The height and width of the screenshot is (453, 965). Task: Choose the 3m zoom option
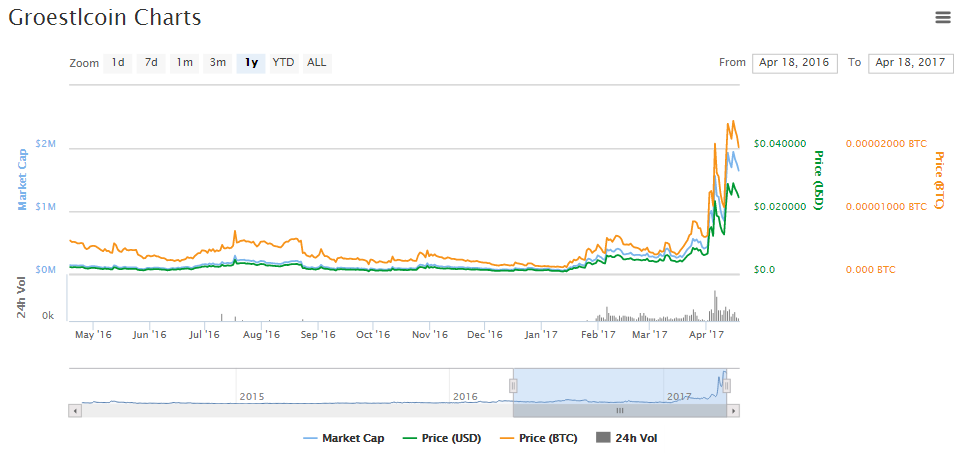[x=217, y=63]
